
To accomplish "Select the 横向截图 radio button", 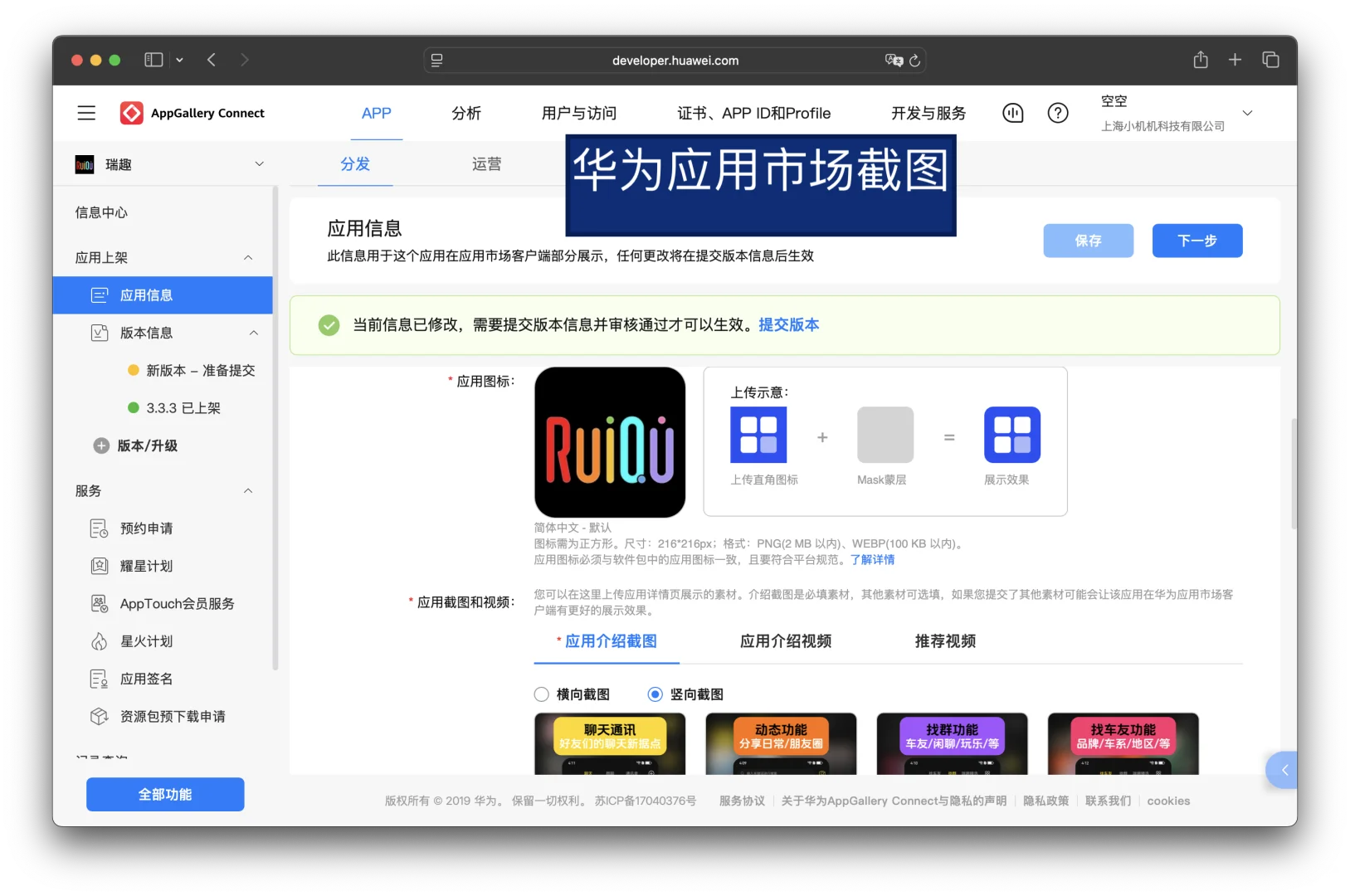I will [x=542, y=694].
